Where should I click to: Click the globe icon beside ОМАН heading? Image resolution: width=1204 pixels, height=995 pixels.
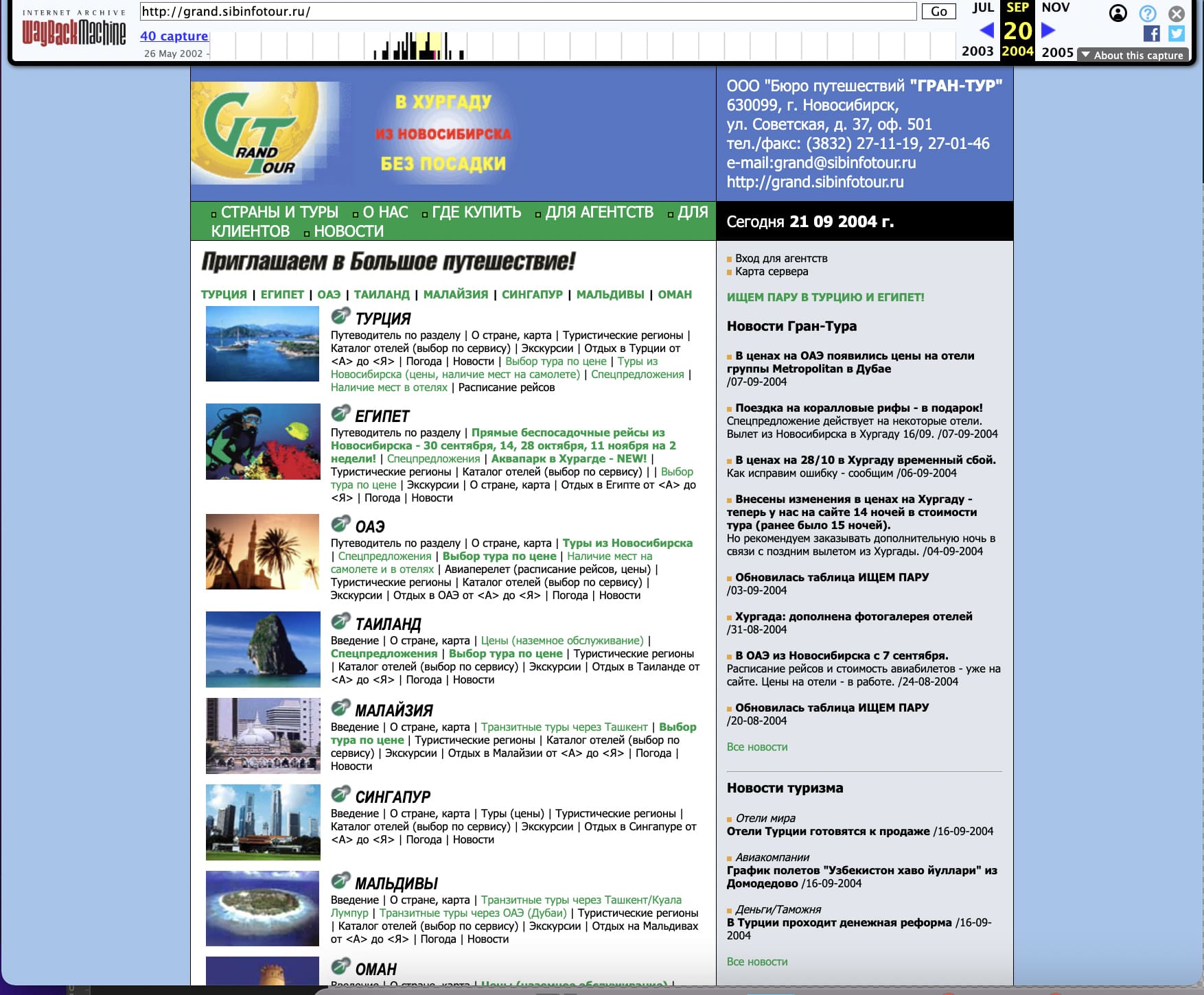340,967
